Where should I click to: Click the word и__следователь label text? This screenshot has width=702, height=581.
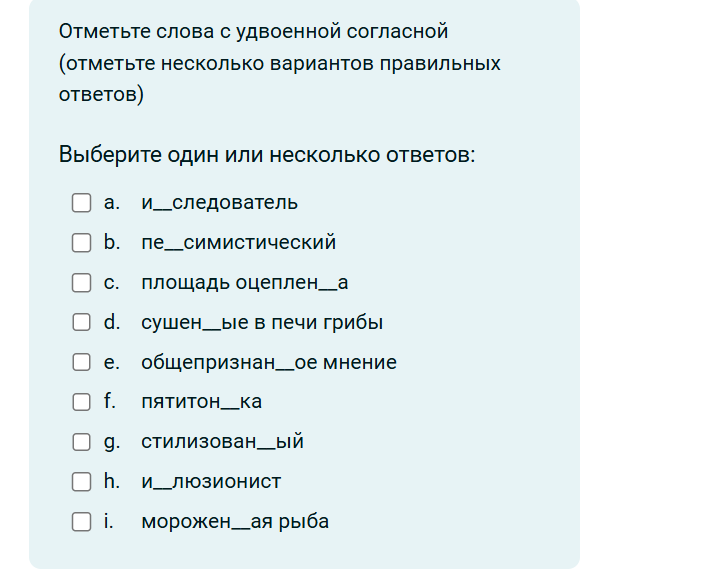219,203
